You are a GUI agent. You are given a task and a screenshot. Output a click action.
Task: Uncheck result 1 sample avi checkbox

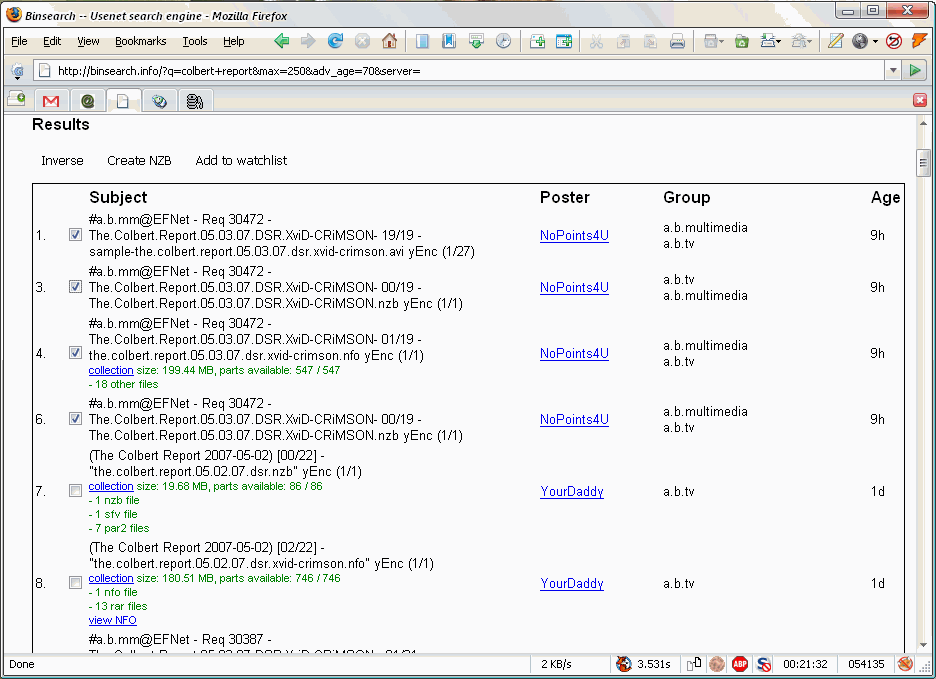click(x=75, y=235)
